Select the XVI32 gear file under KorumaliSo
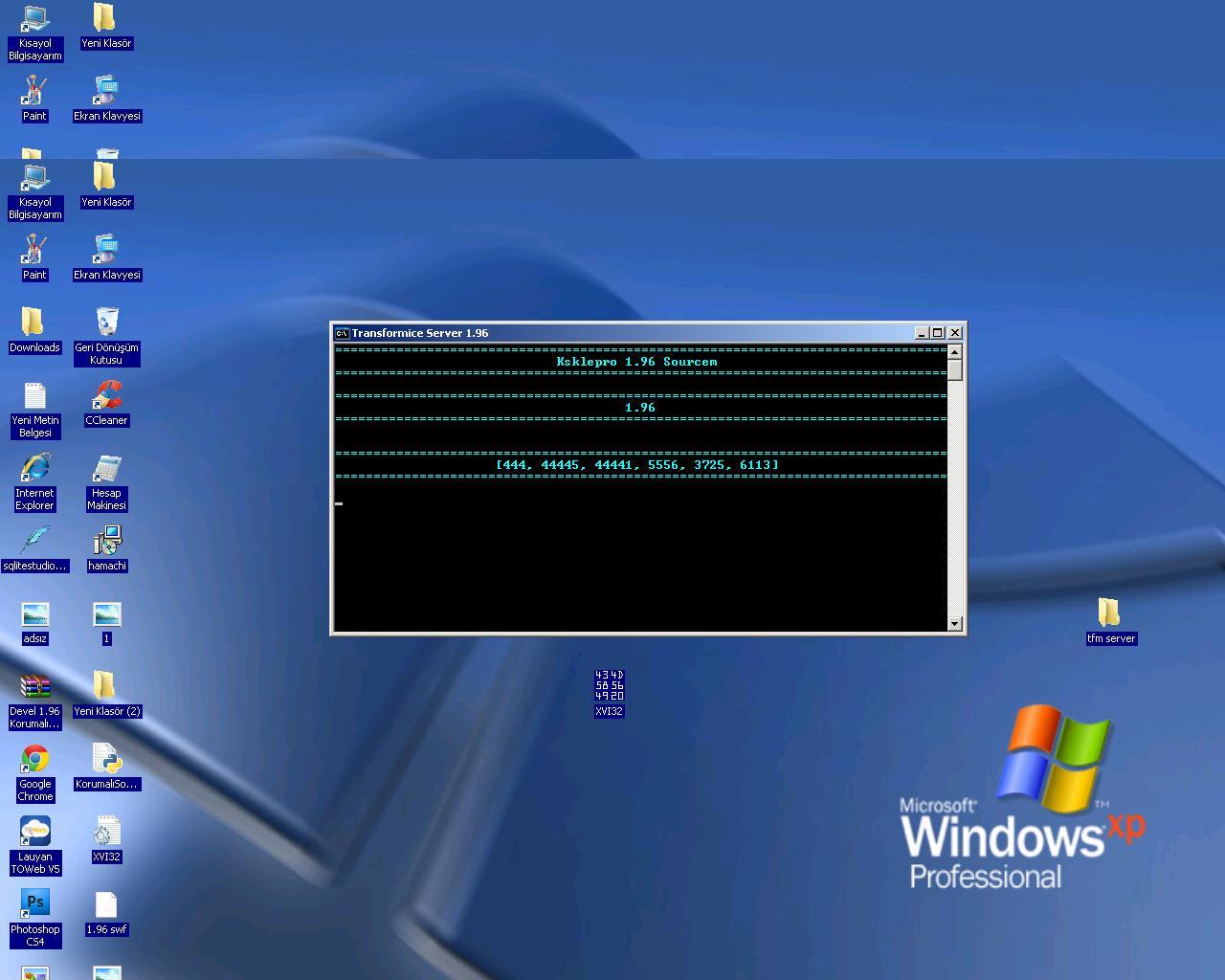 click(x=106, y=839)
